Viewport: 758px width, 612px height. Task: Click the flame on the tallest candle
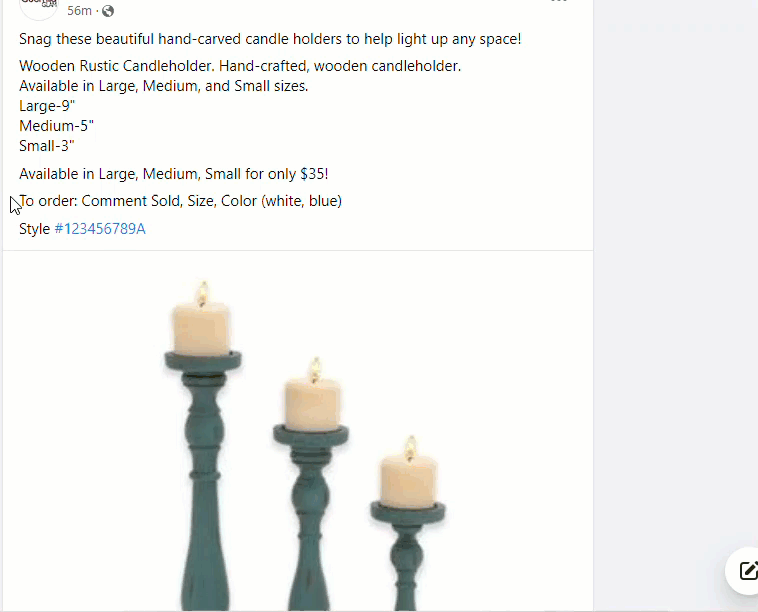[x=203, y=293]
